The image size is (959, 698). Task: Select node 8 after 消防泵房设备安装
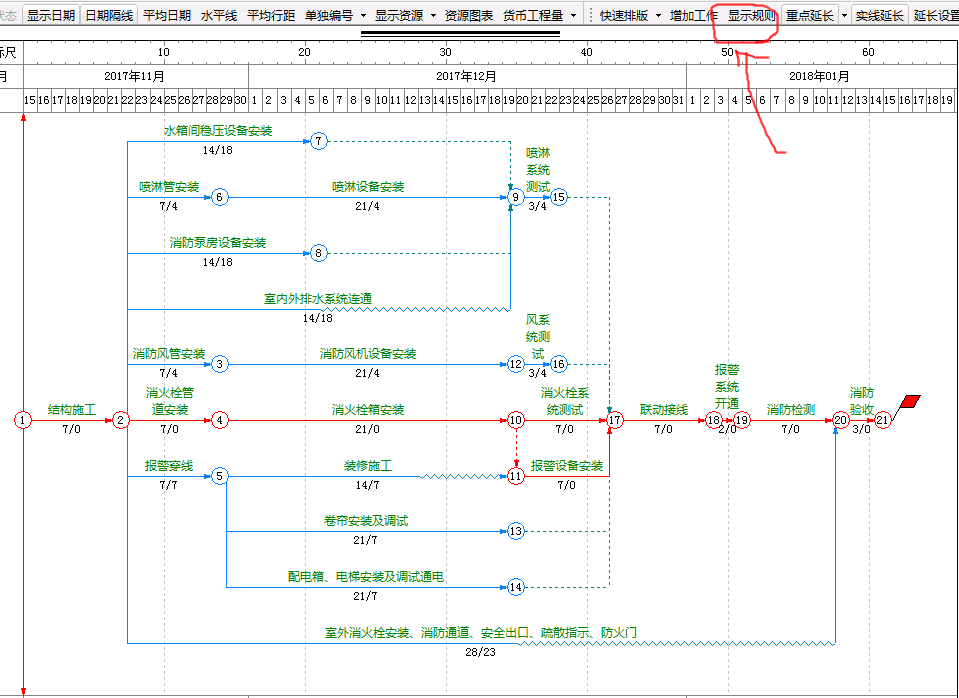click(319, 253)
